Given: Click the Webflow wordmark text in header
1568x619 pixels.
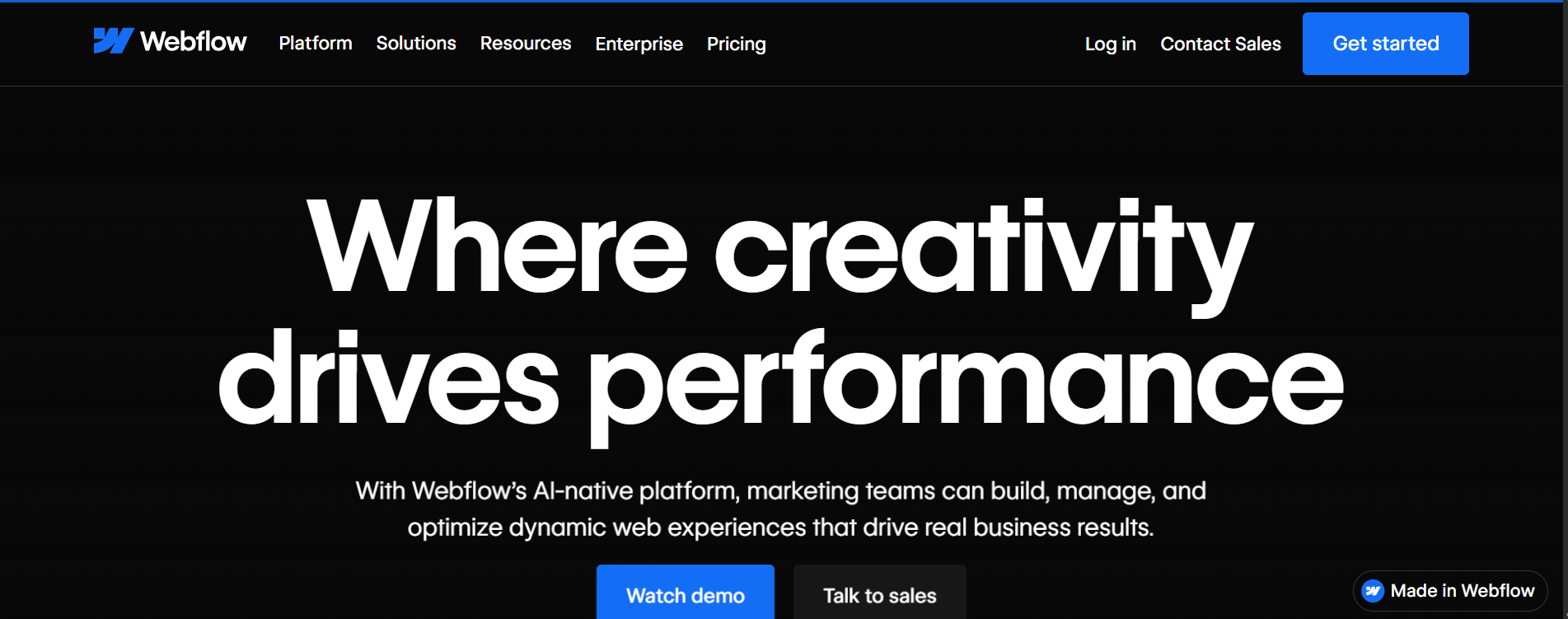Looking at the screenshot, I should tap(194, 41).
